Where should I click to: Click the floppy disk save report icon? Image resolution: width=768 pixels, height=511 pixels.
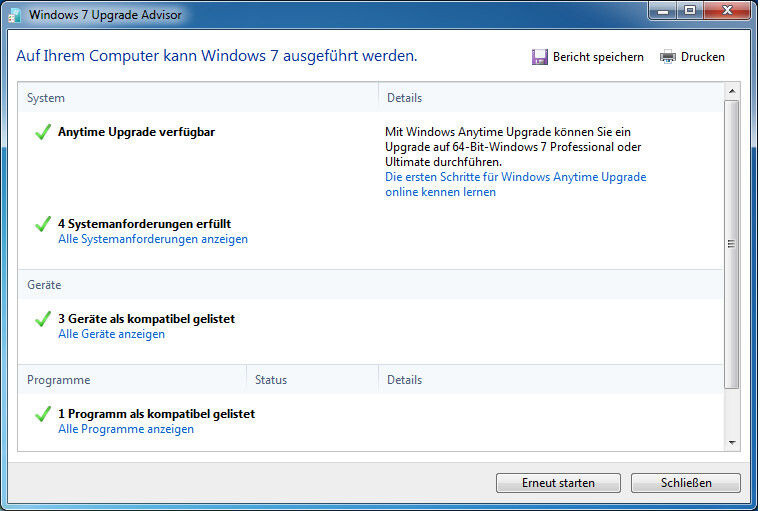coord(539,57)
